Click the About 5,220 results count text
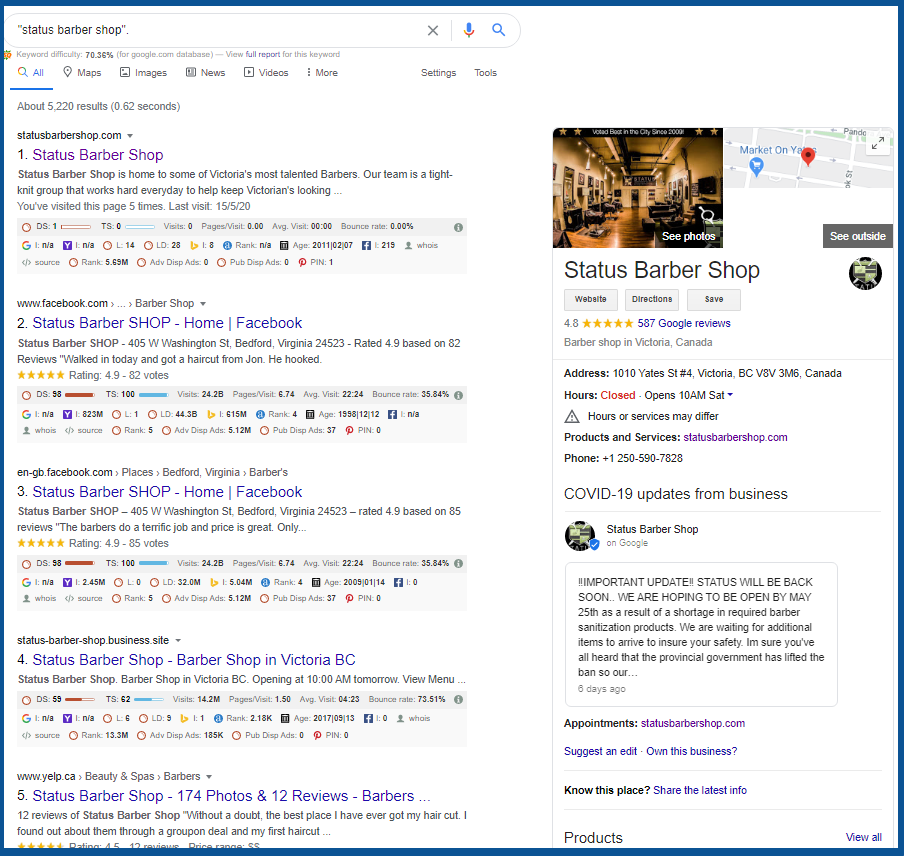Image resolution: width=904 pixels, height=856 pixels. click(99, 107)
